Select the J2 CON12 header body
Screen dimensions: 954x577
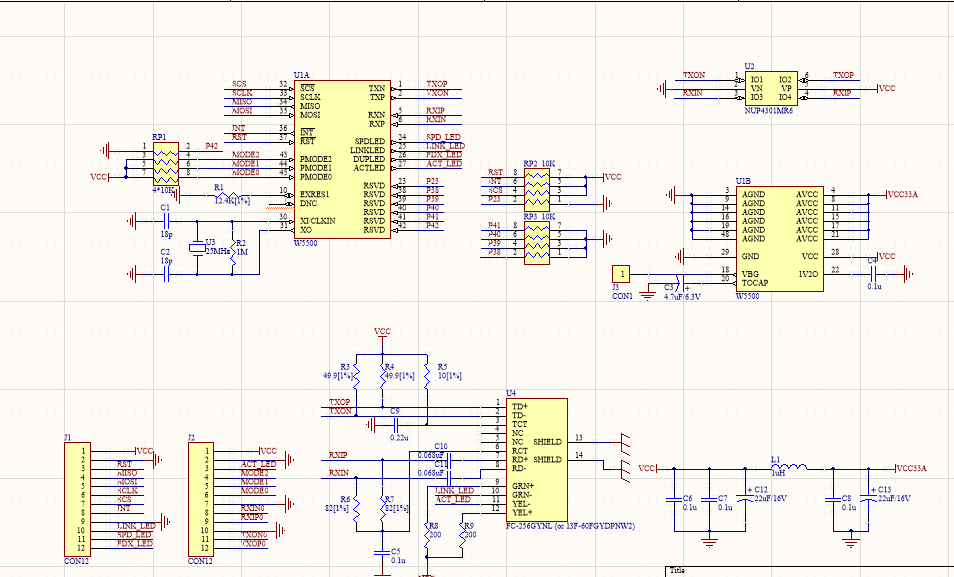(201, 500)
